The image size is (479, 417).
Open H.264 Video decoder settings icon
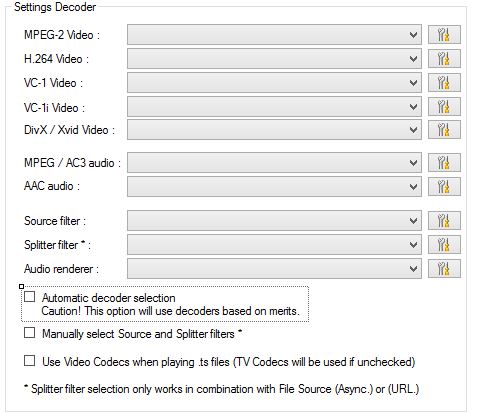click(x=444, y=59)
